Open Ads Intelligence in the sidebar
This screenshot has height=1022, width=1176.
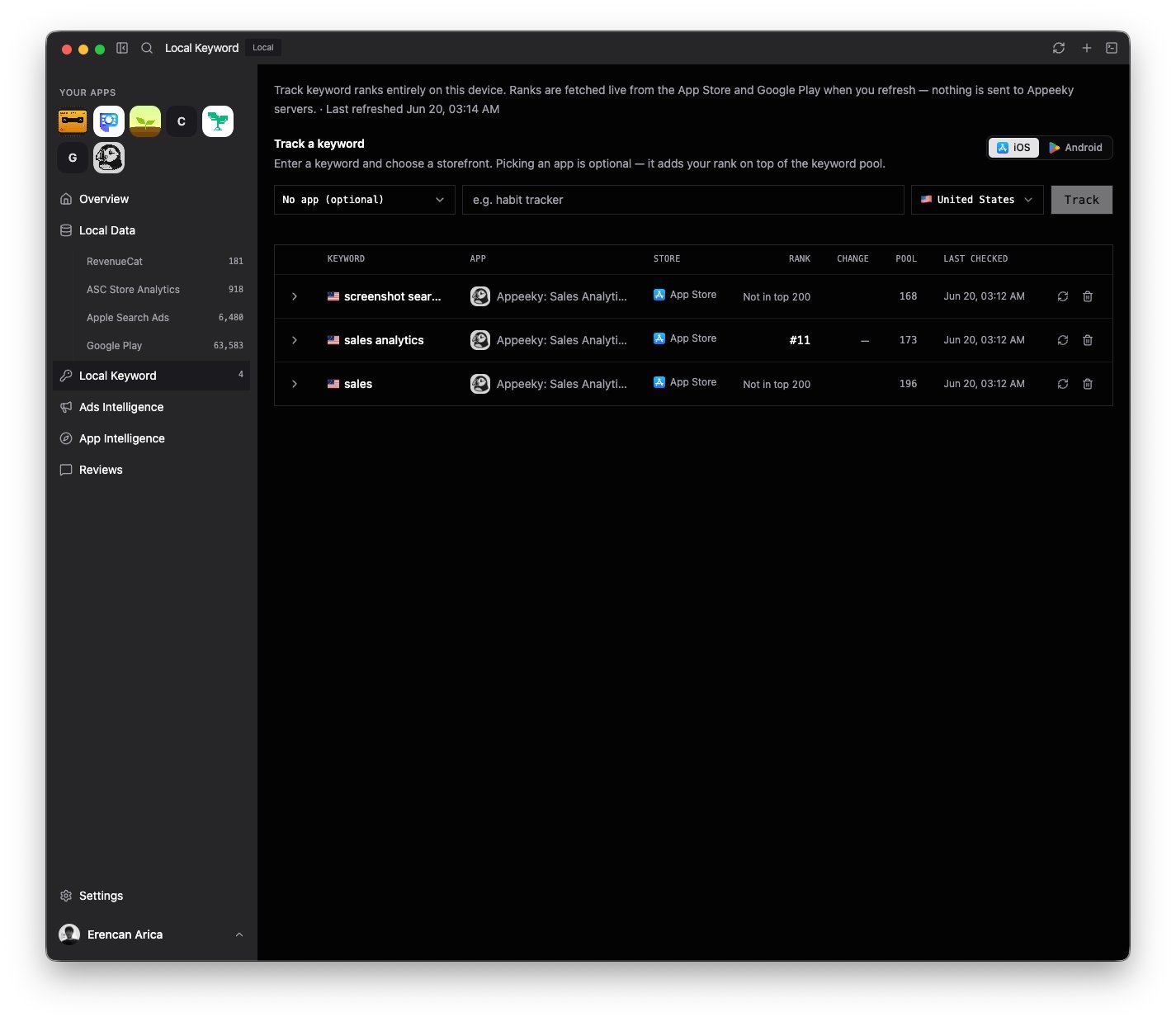tap(152, 407)
